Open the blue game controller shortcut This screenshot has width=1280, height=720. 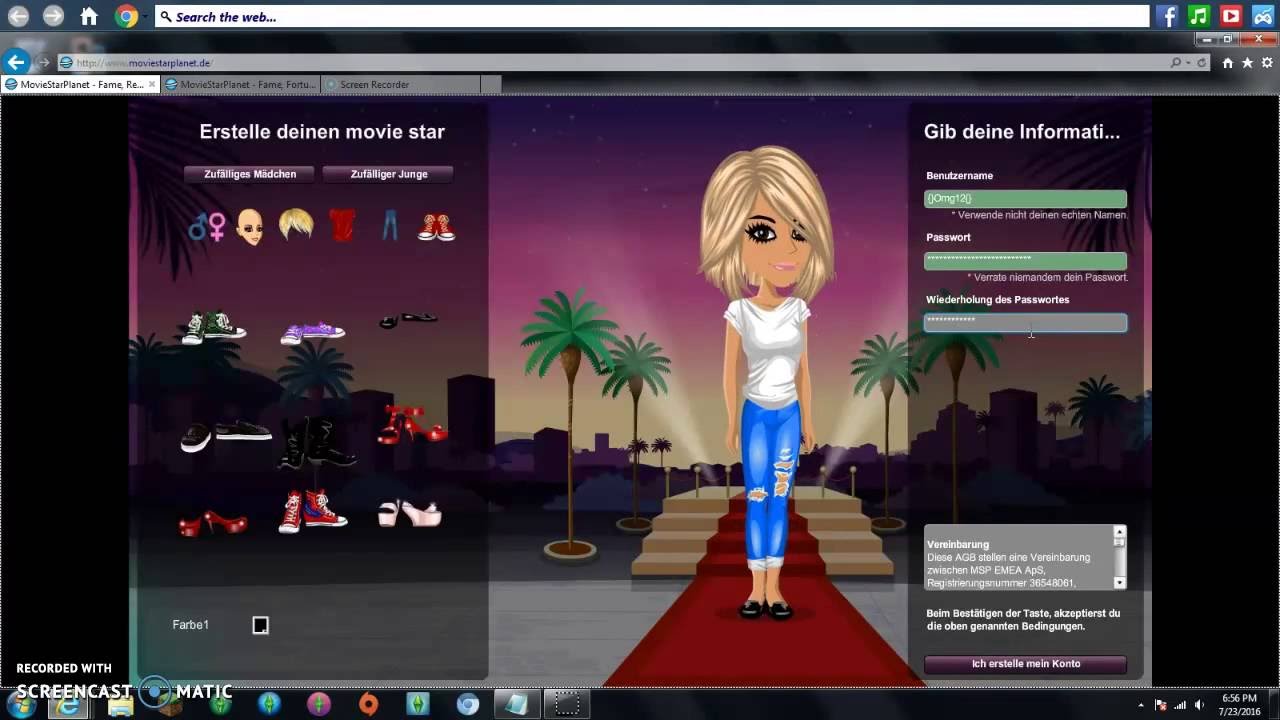tap(1263, 16)
